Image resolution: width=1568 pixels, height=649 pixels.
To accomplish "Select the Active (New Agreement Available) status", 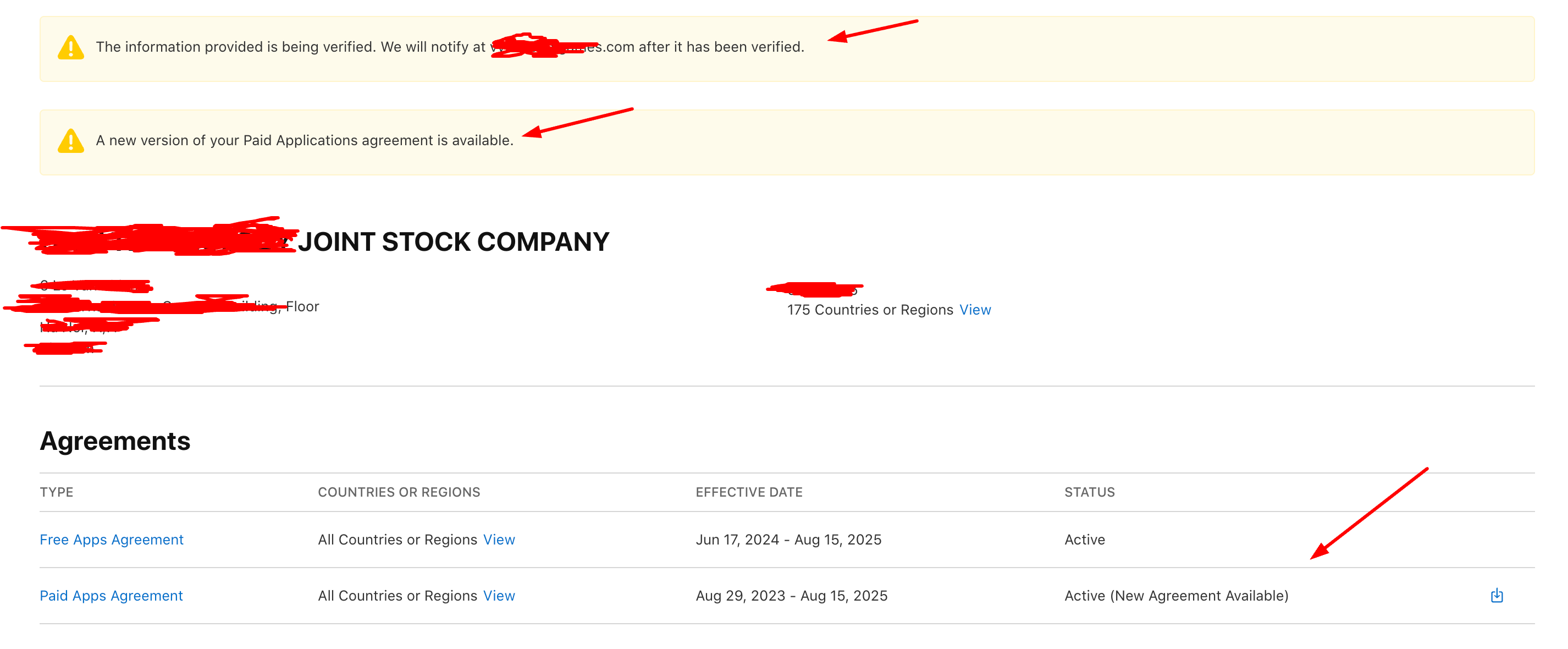I will click(1177, 596).
